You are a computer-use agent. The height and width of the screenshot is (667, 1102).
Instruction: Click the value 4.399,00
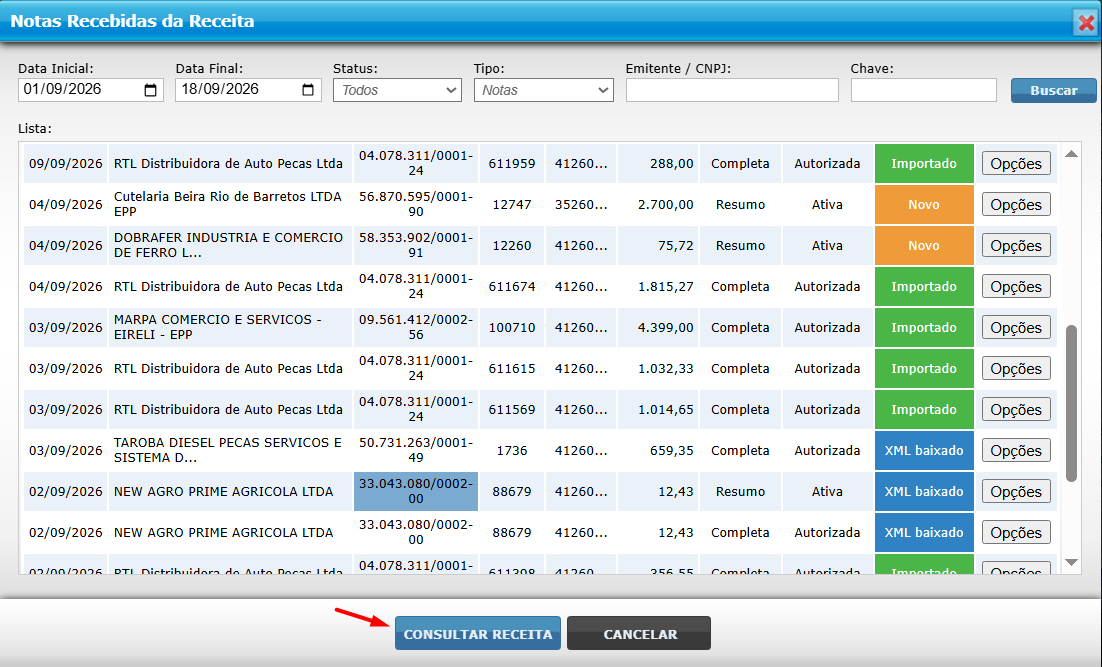[x=666, y=328]
